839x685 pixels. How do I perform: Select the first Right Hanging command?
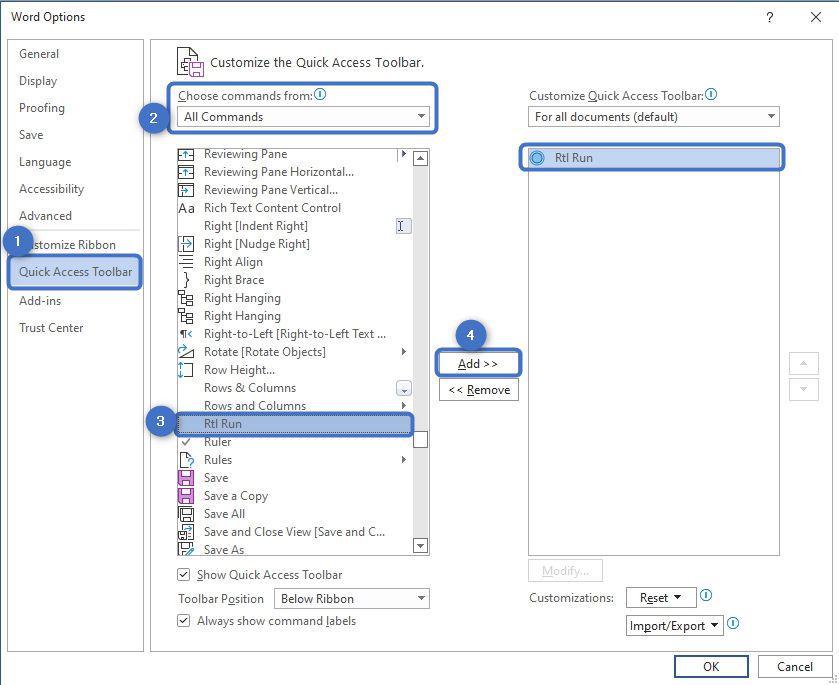295,298
